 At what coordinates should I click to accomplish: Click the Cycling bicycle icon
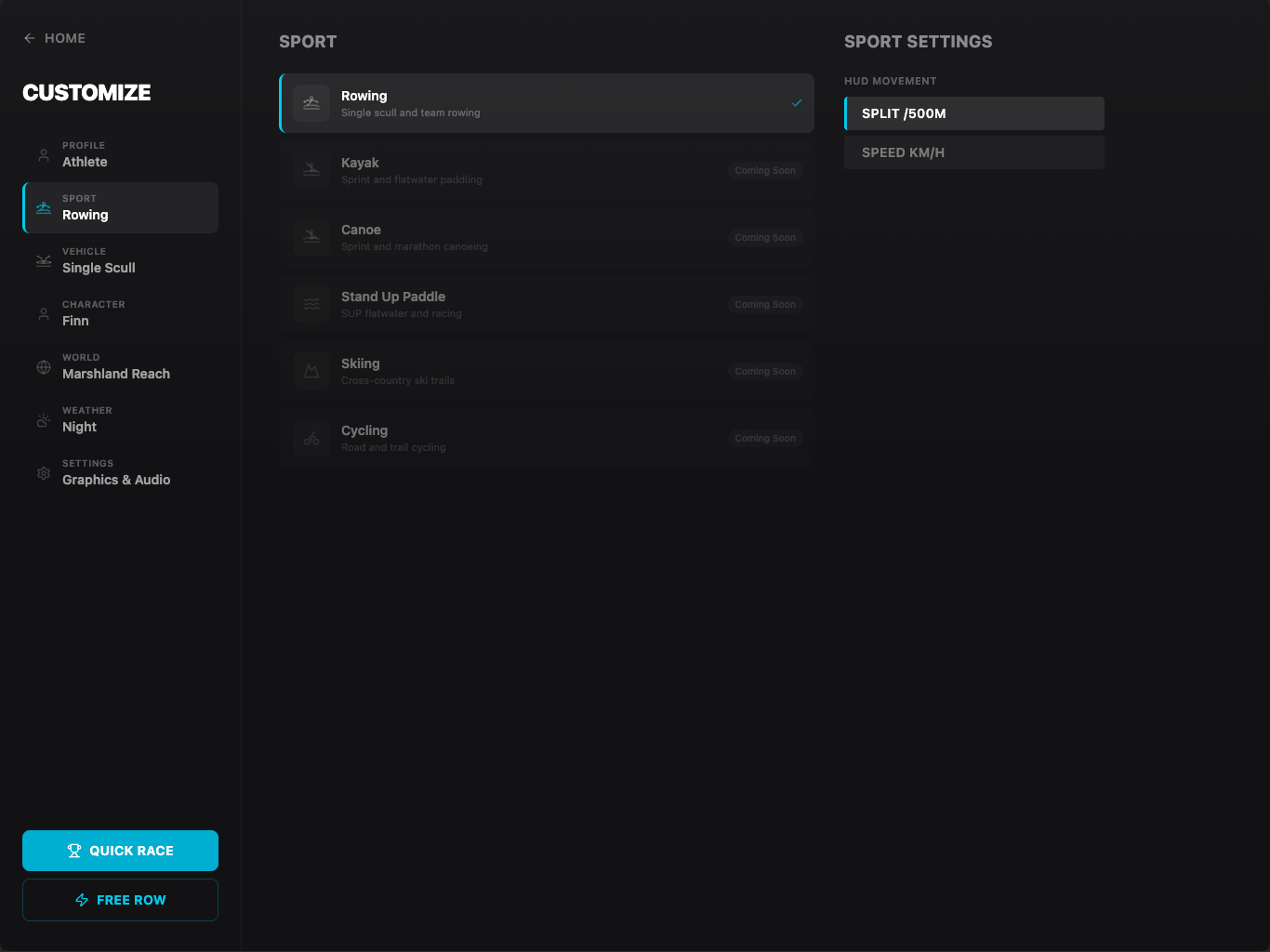click(311, 438)
